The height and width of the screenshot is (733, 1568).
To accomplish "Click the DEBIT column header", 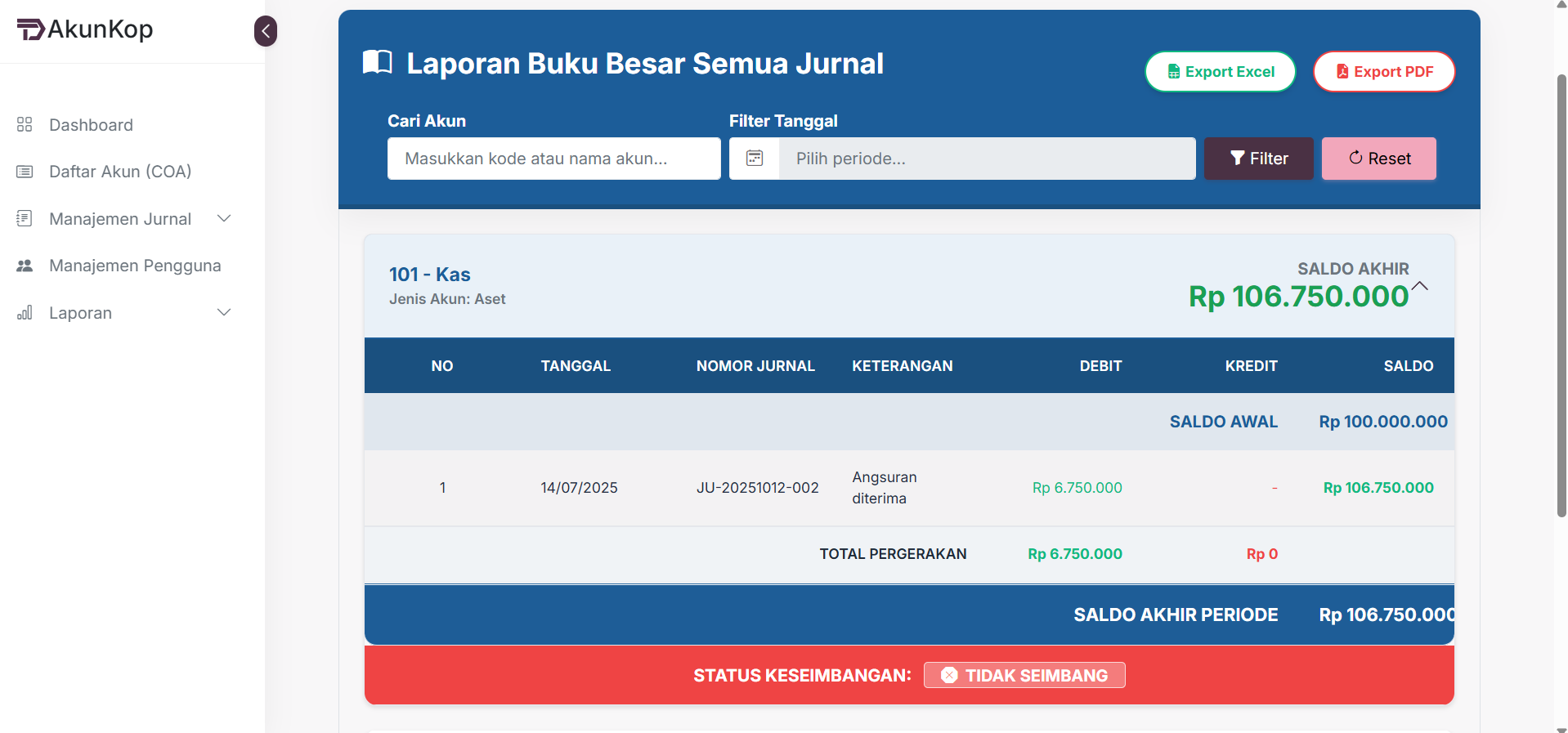I will pyautogui.click(x=1100, y=366).
